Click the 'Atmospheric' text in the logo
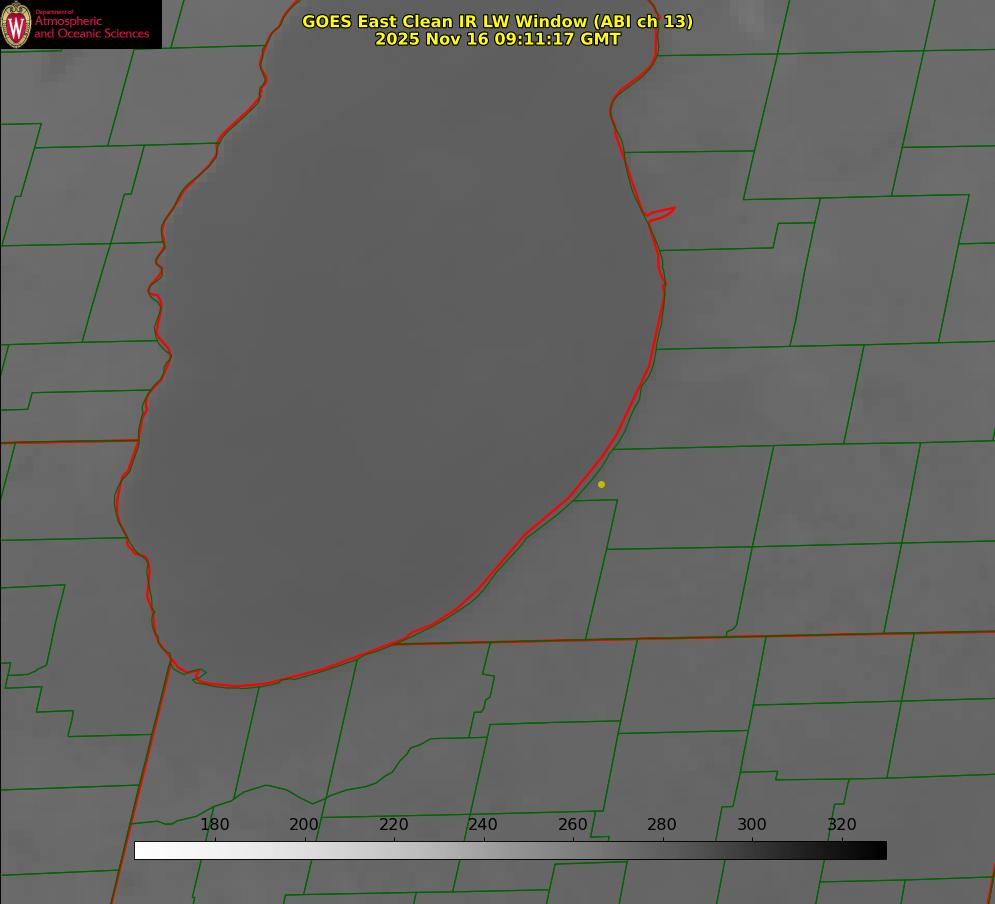 point(68,21)
